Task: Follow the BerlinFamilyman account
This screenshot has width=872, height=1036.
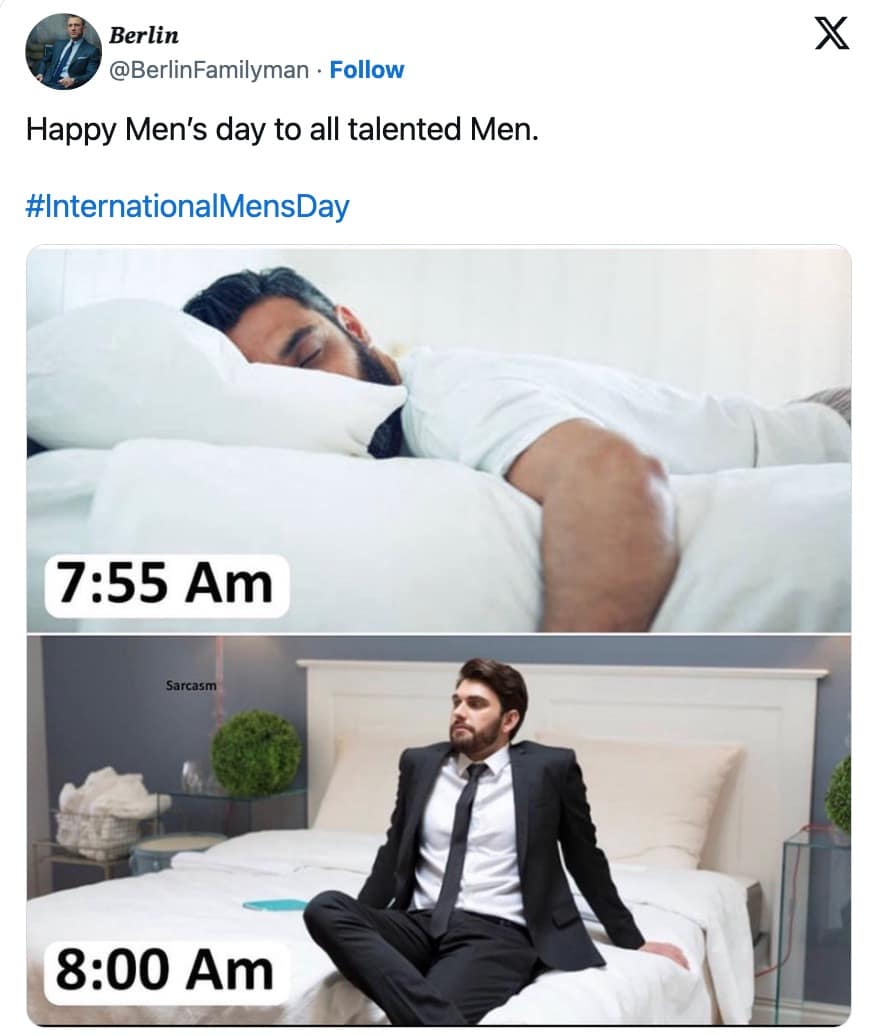Action: [x=367, y=69]
